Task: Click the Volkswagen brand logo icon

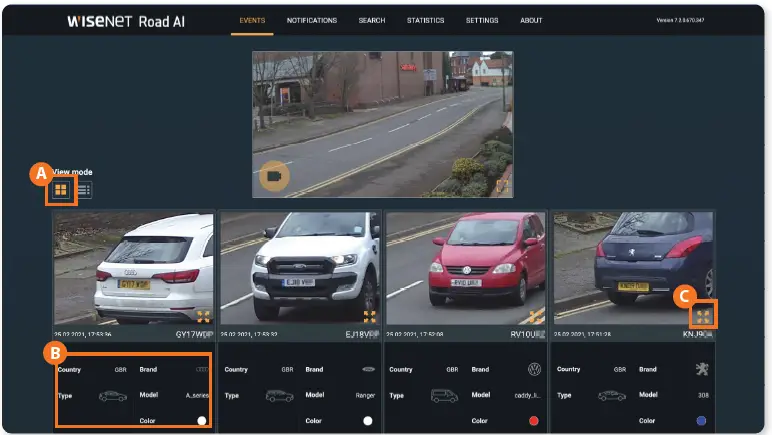Action: [535, 369]
